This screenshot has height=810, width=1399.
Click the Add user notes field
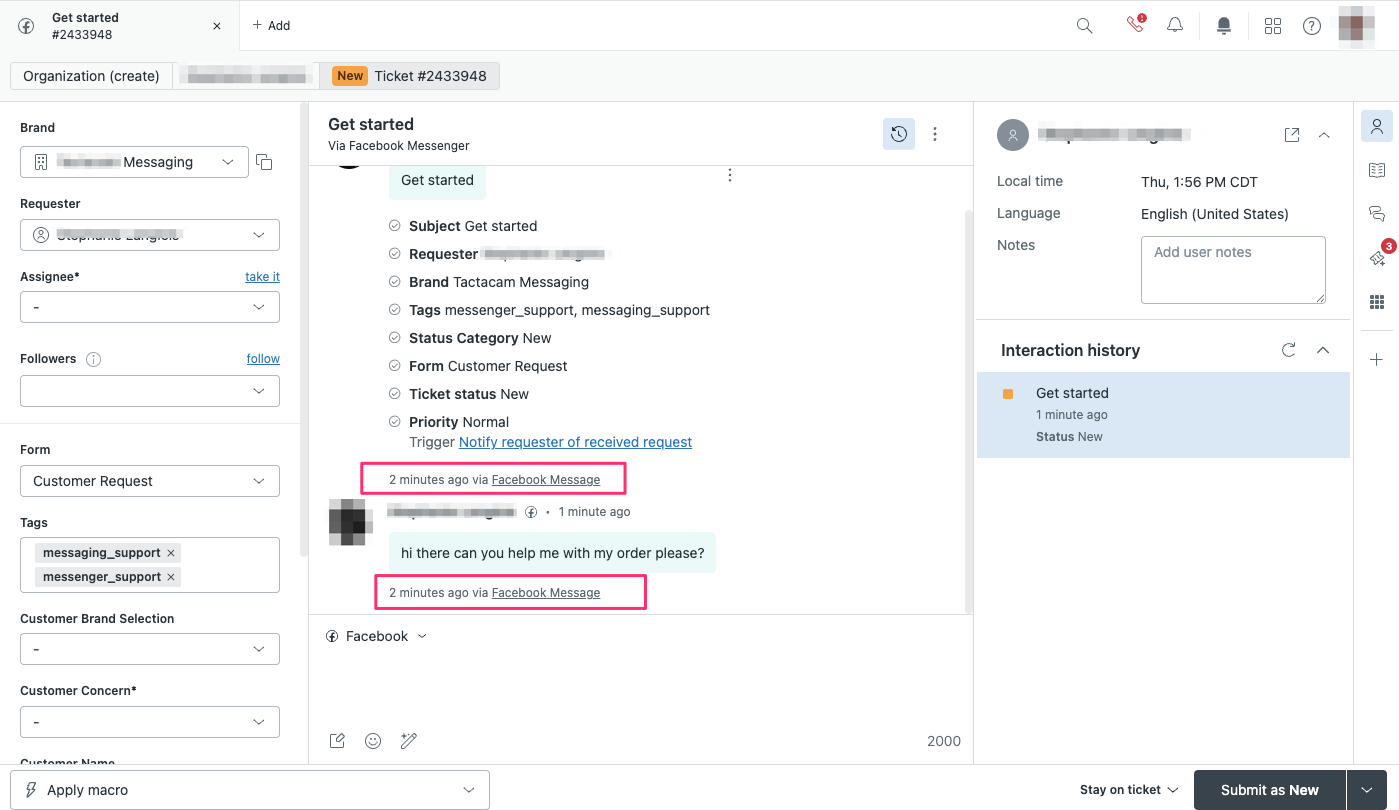(x=1233, y=269)
